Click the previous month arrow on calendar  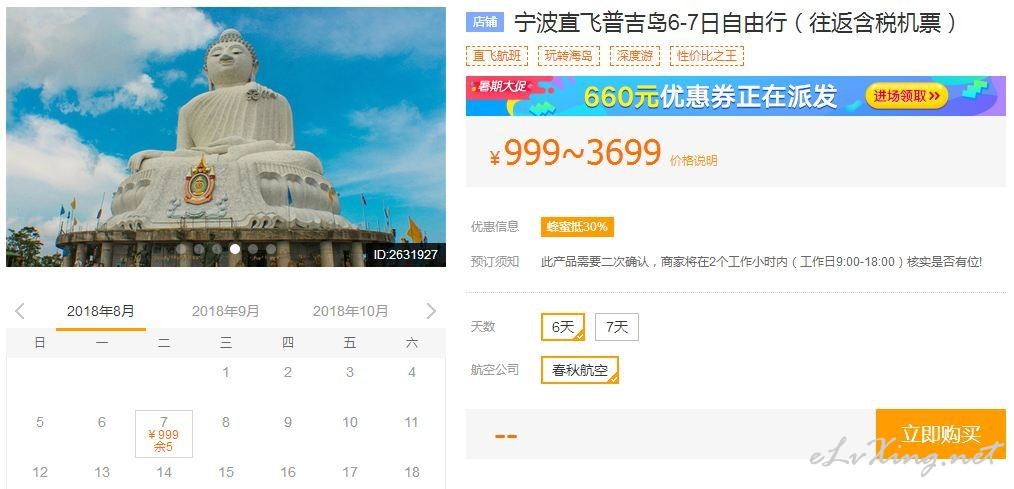pos(19,311)
